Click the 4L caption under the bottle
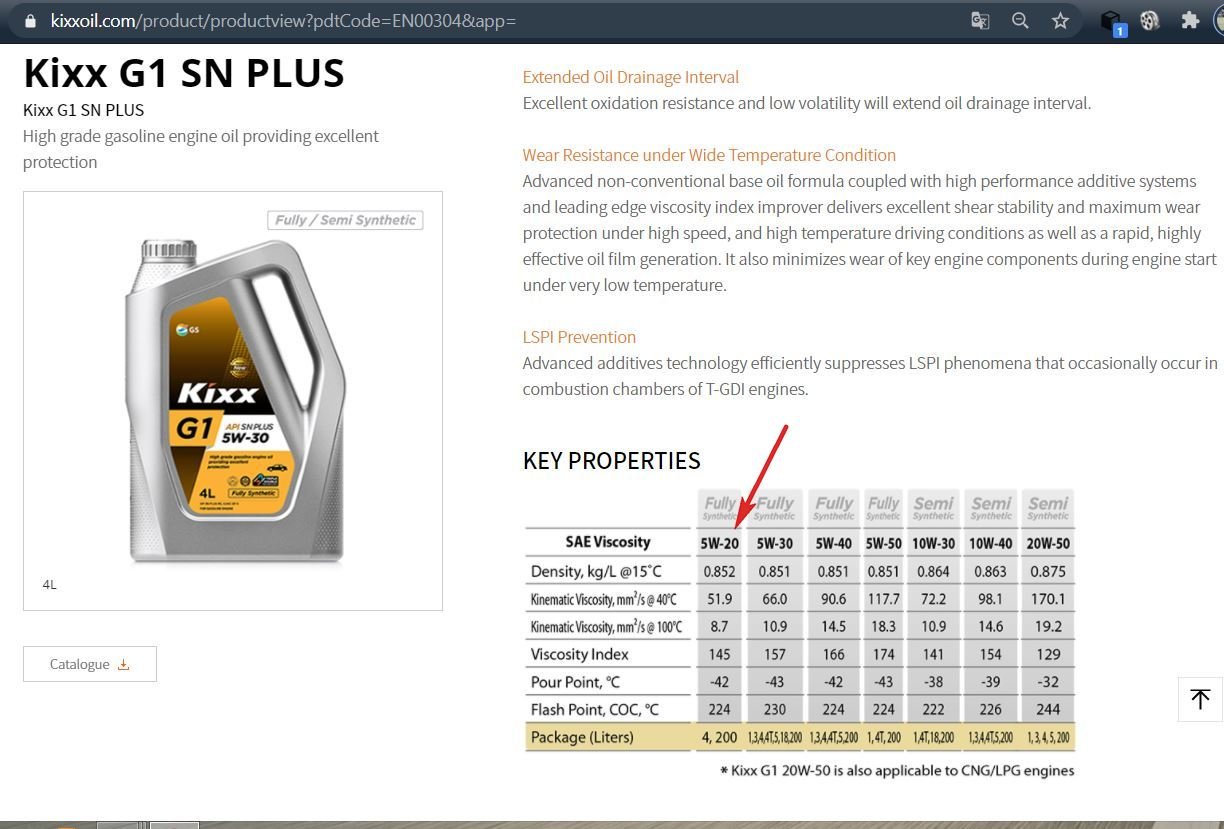 coord(50,584)
